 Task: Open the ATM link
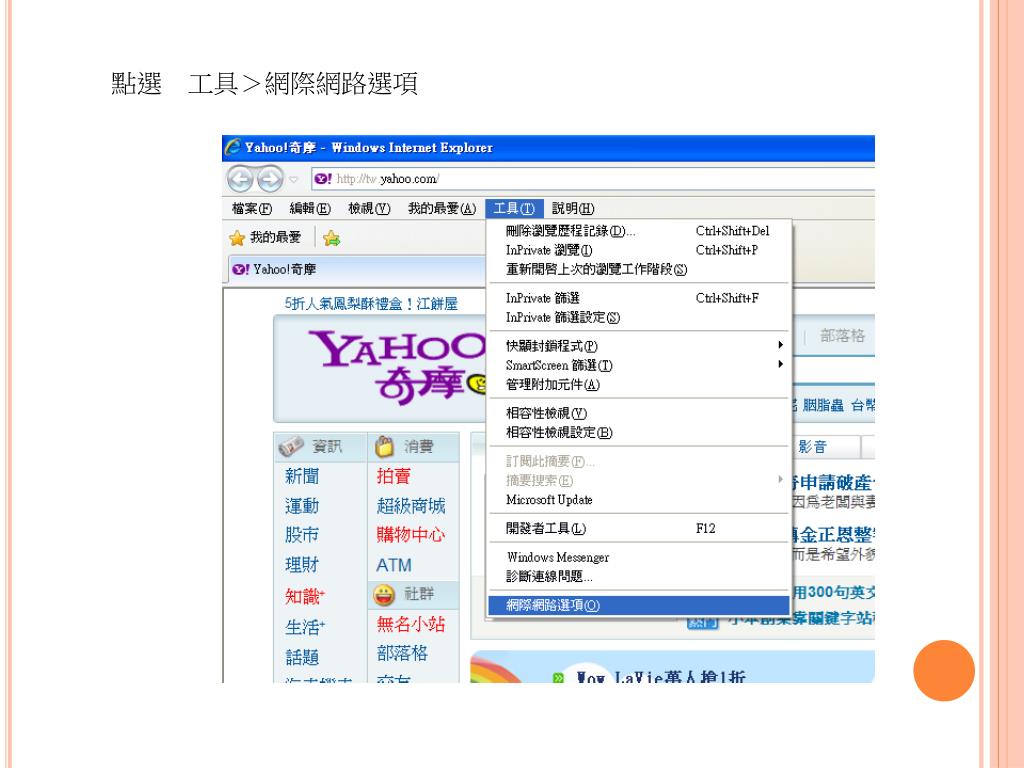coord(394,565)
